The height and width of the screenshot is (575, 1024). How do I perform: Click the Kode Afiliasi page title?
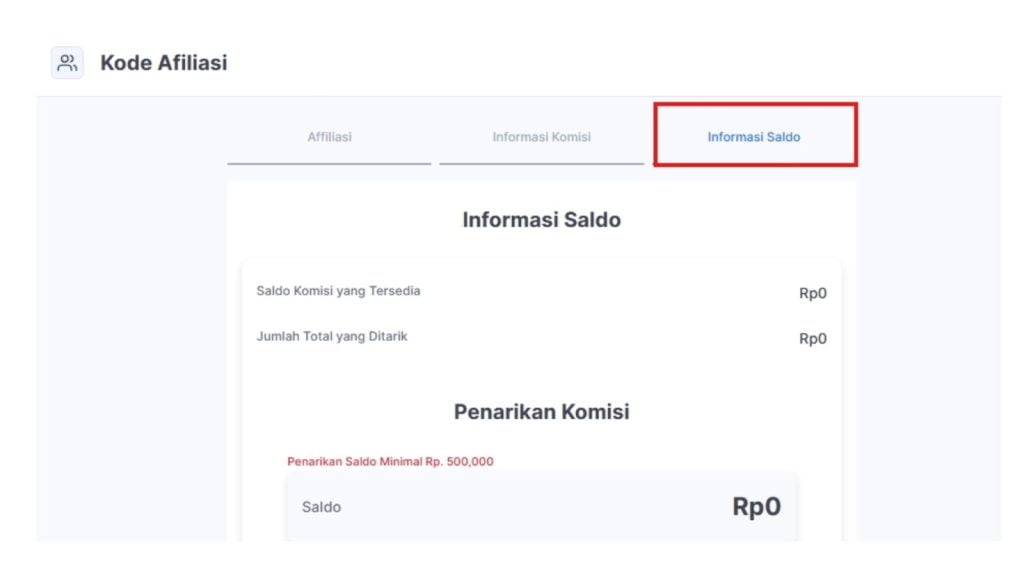coord(163,63)
